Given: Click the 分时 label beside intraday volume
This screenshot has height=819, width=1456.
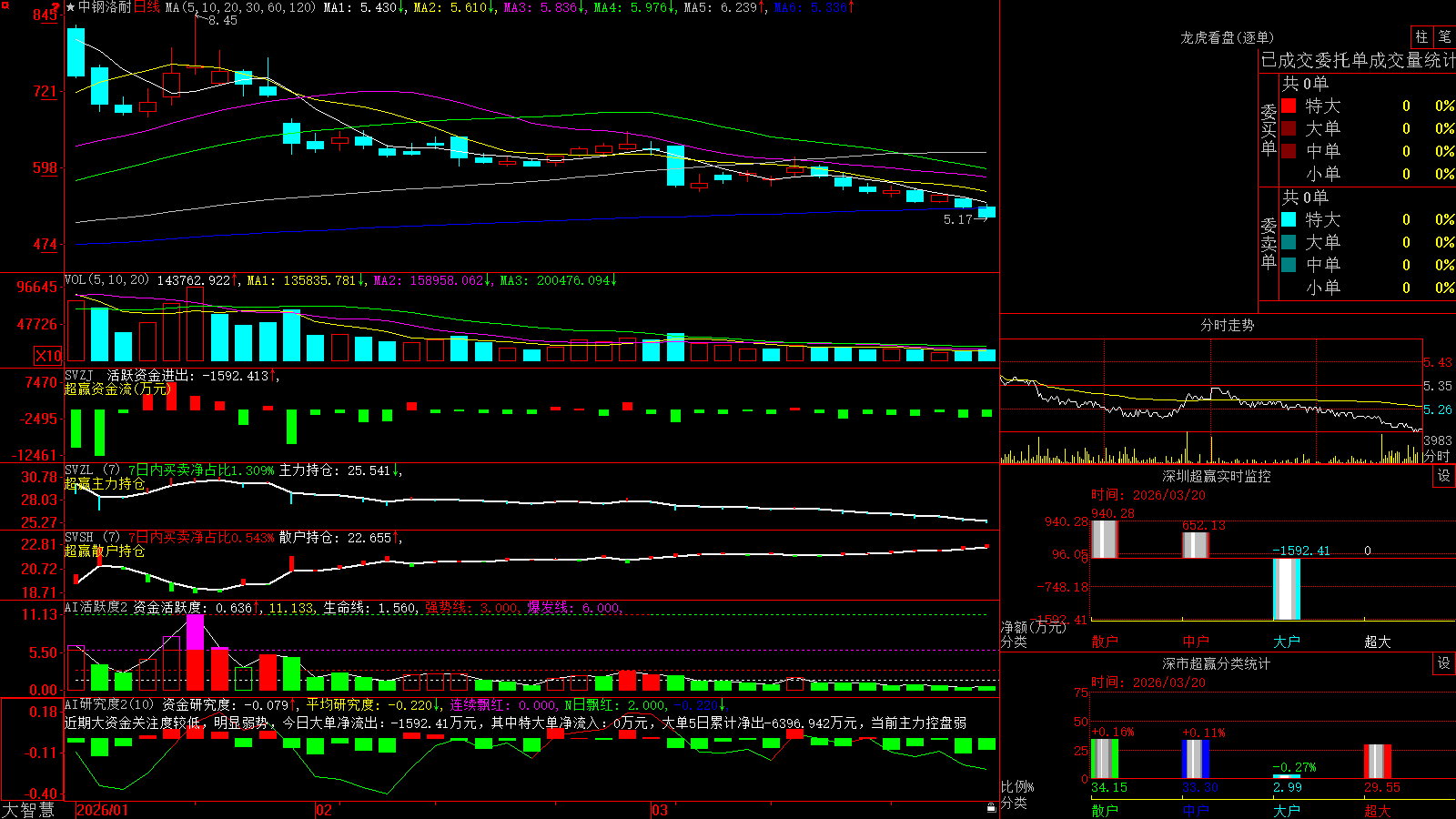Looking at the screenshot, I should (x=1437, y=455).
